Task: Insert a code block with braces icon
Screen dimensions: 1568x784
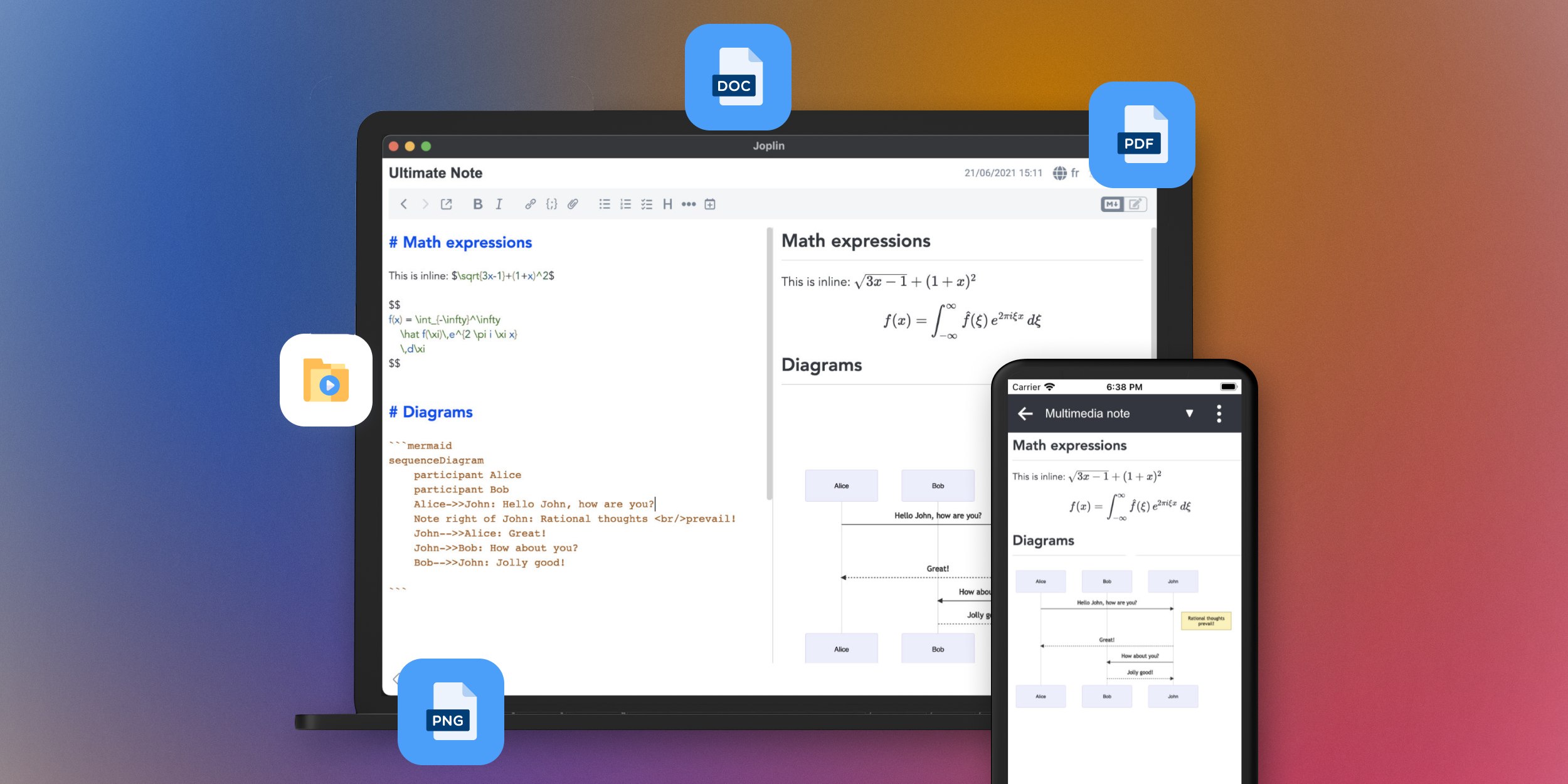Action: [x=551, y=204]
